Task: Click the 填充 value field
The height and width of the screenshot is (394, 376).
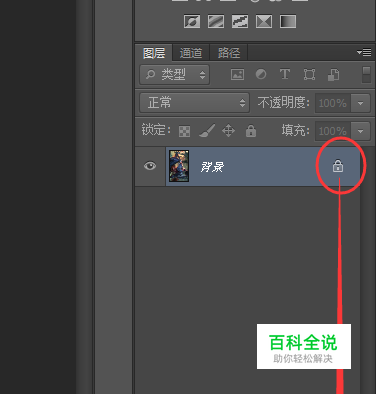Action: click(333, 131)
